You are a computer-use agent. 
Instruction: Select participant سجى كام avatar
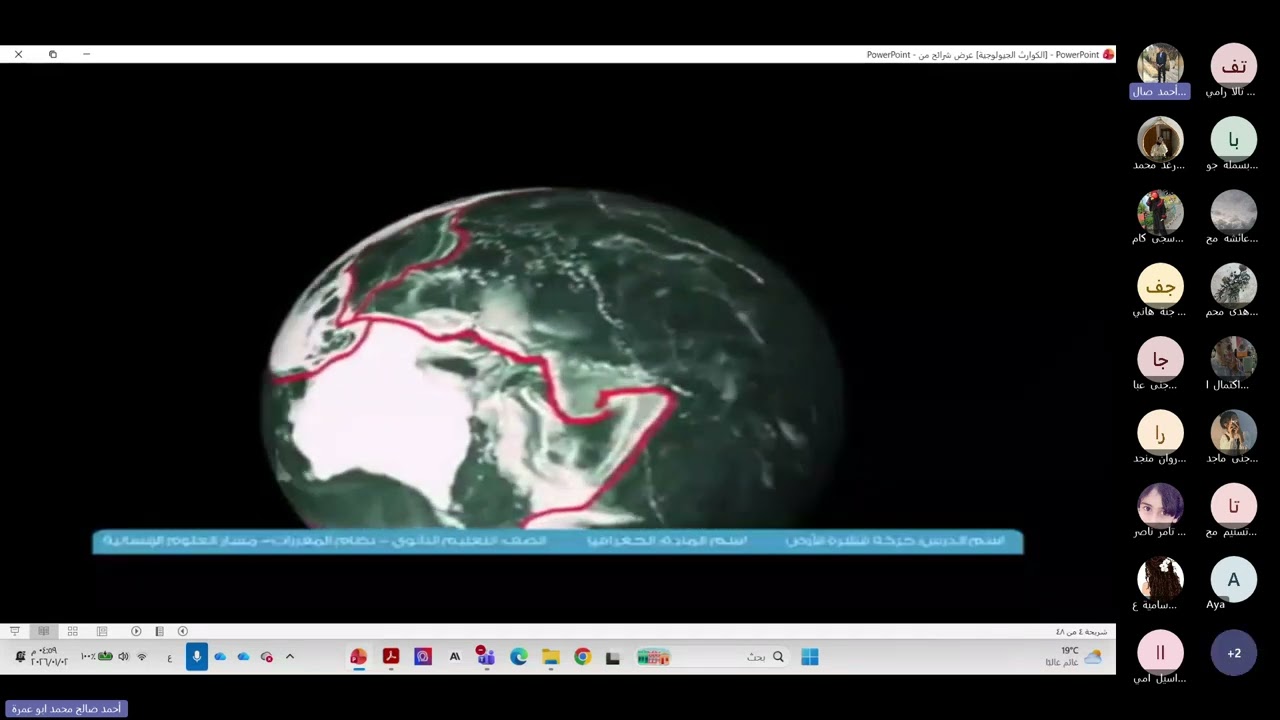click(1160, 213)
